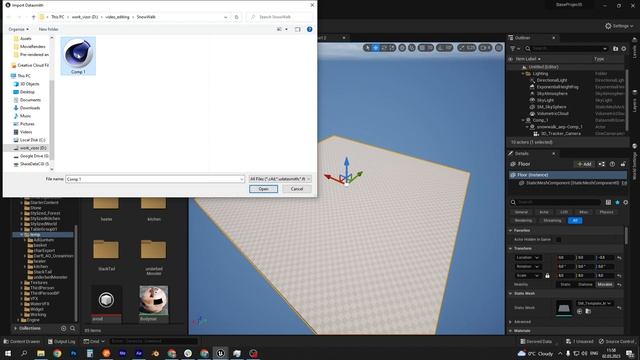The height and width of the screenshot is (360, 640).
Task: Select Desktop in the dialog sidebar
Action: tap(27, 92)
